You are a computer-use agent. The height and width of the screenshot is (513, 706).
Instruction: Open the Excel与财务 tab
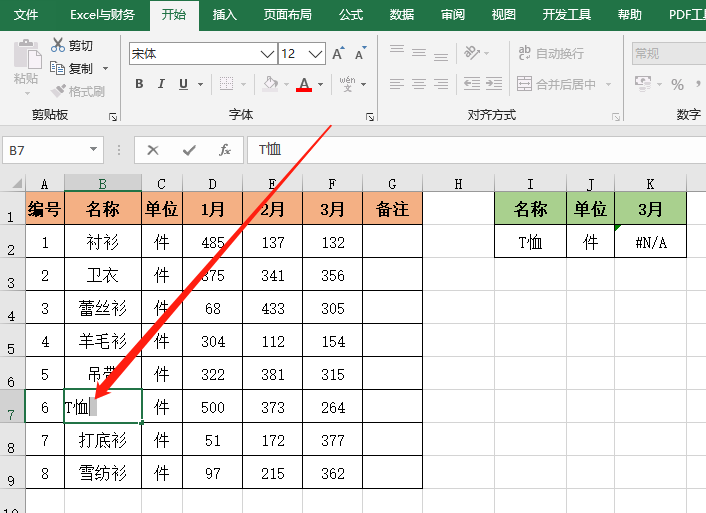(103, 15)
